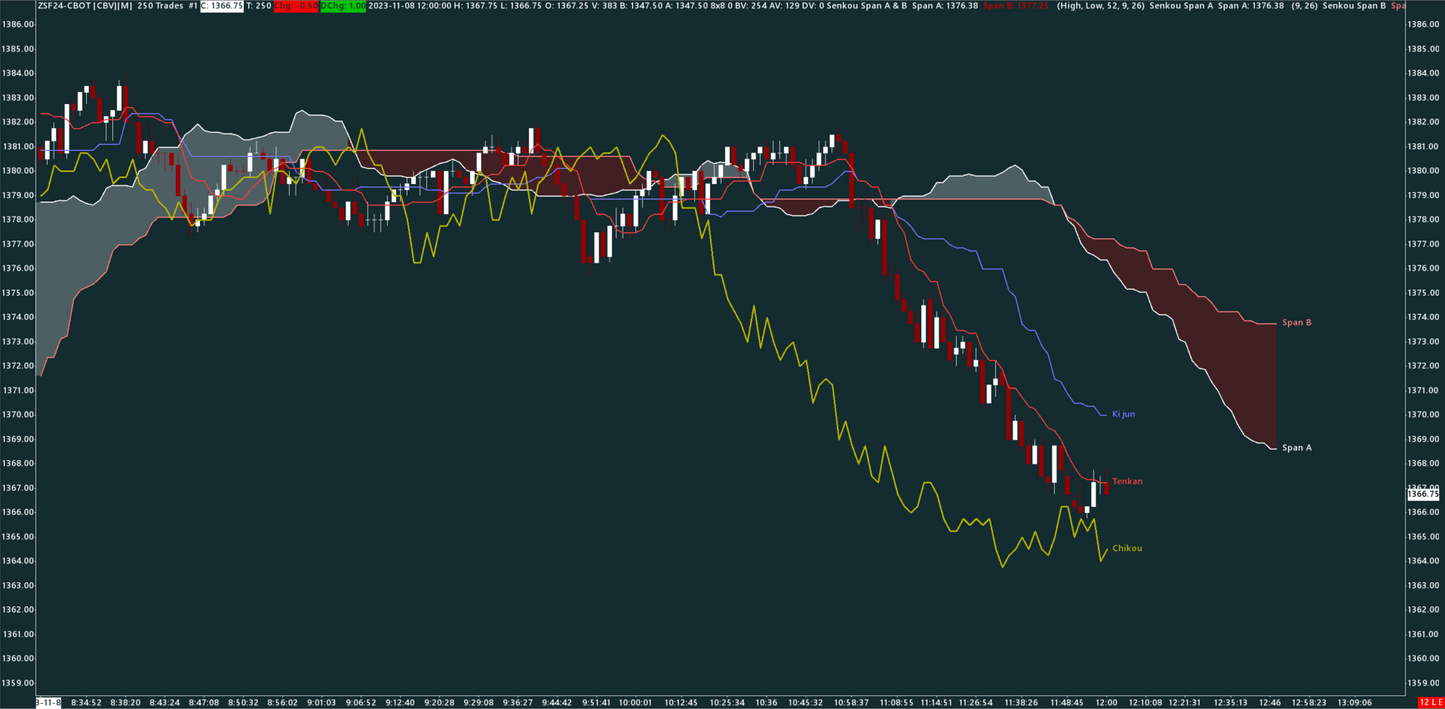Click the 12:00 time label on axis

point(1106,702)
